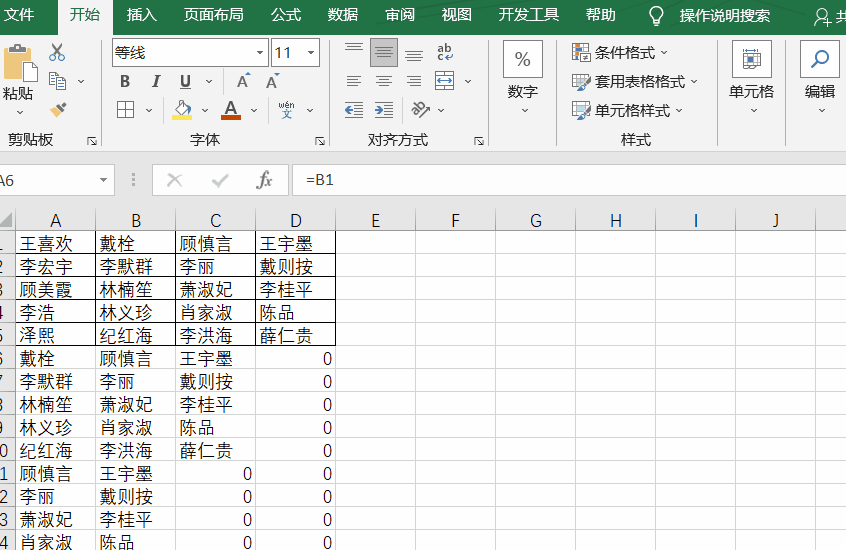This screenshot has height=550, width=846.
Task: Click the Insert Function fx icon
Action: pos(264,180)
